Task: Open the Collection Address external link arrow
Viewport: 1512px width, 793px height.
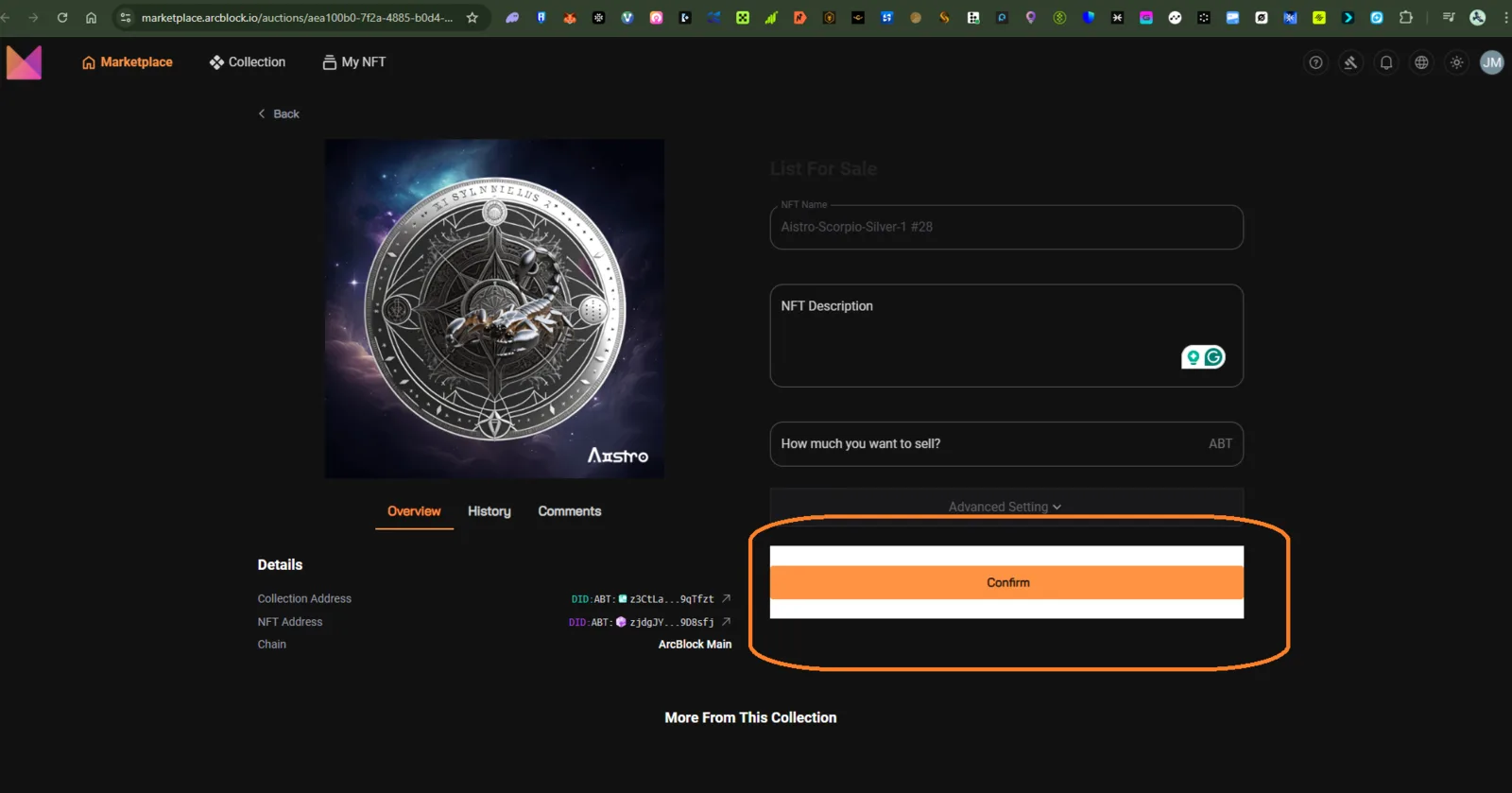Action: [x=726, y=598]
